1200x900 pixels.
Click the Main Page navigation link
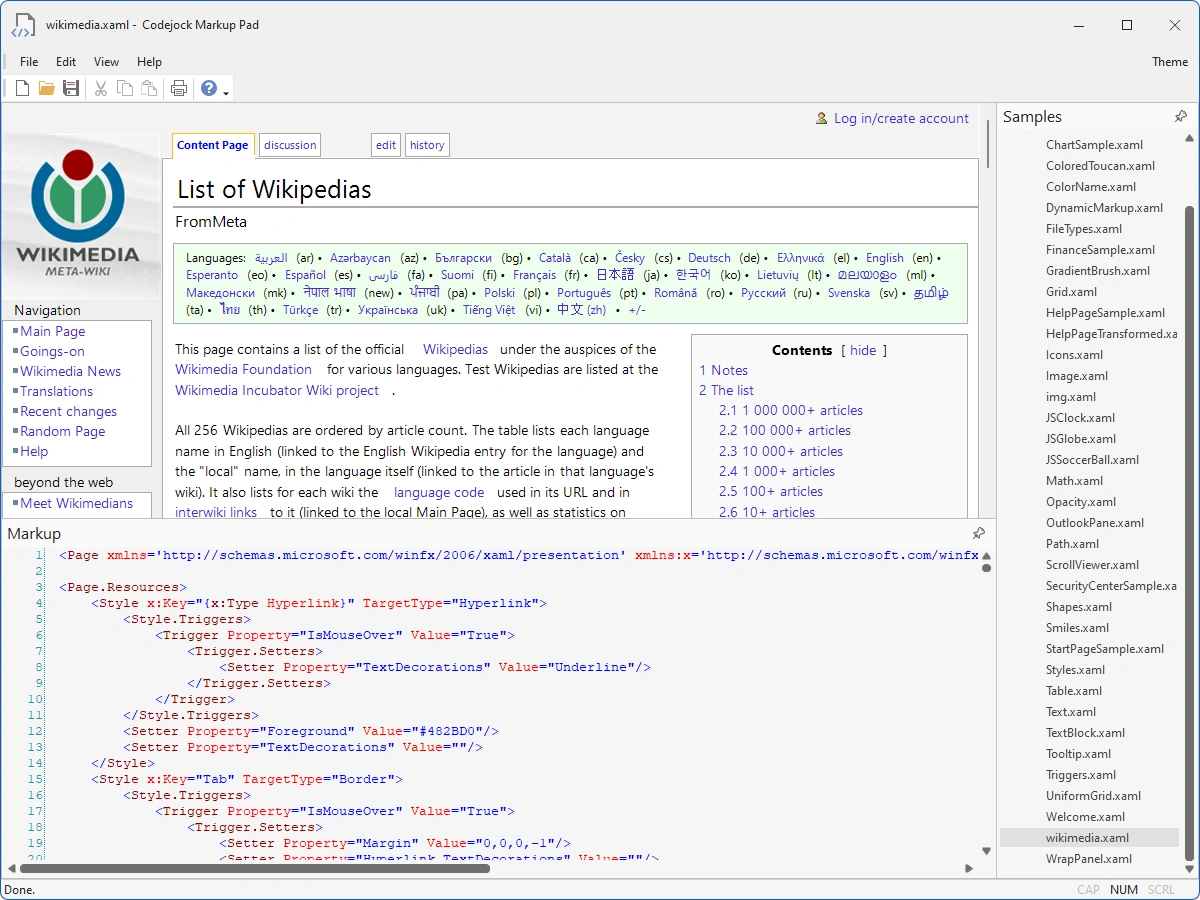click(53, 331)
